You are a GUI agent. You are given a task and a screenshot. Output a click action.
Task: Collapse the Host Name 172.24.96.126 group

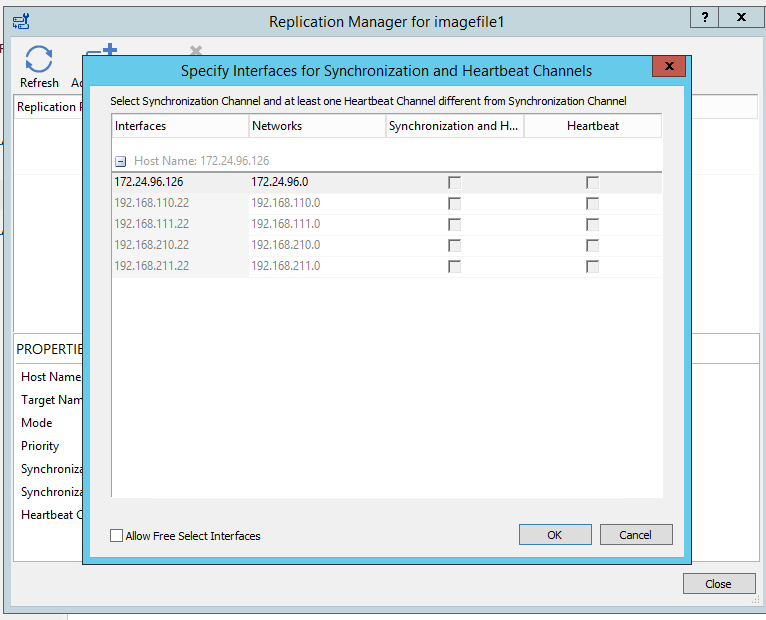[x=121, y=161]
